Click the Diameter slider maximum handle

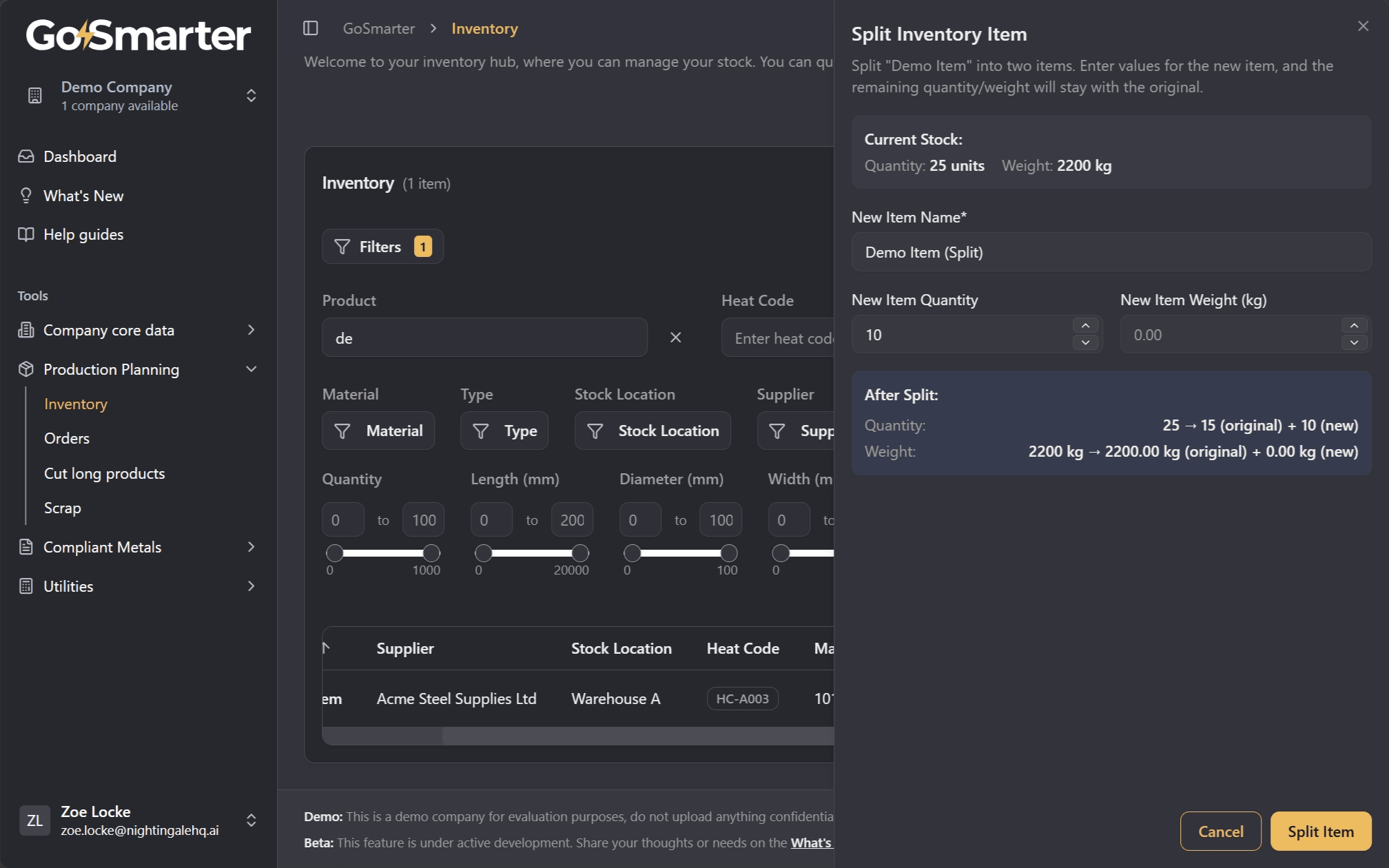point(729,552)
